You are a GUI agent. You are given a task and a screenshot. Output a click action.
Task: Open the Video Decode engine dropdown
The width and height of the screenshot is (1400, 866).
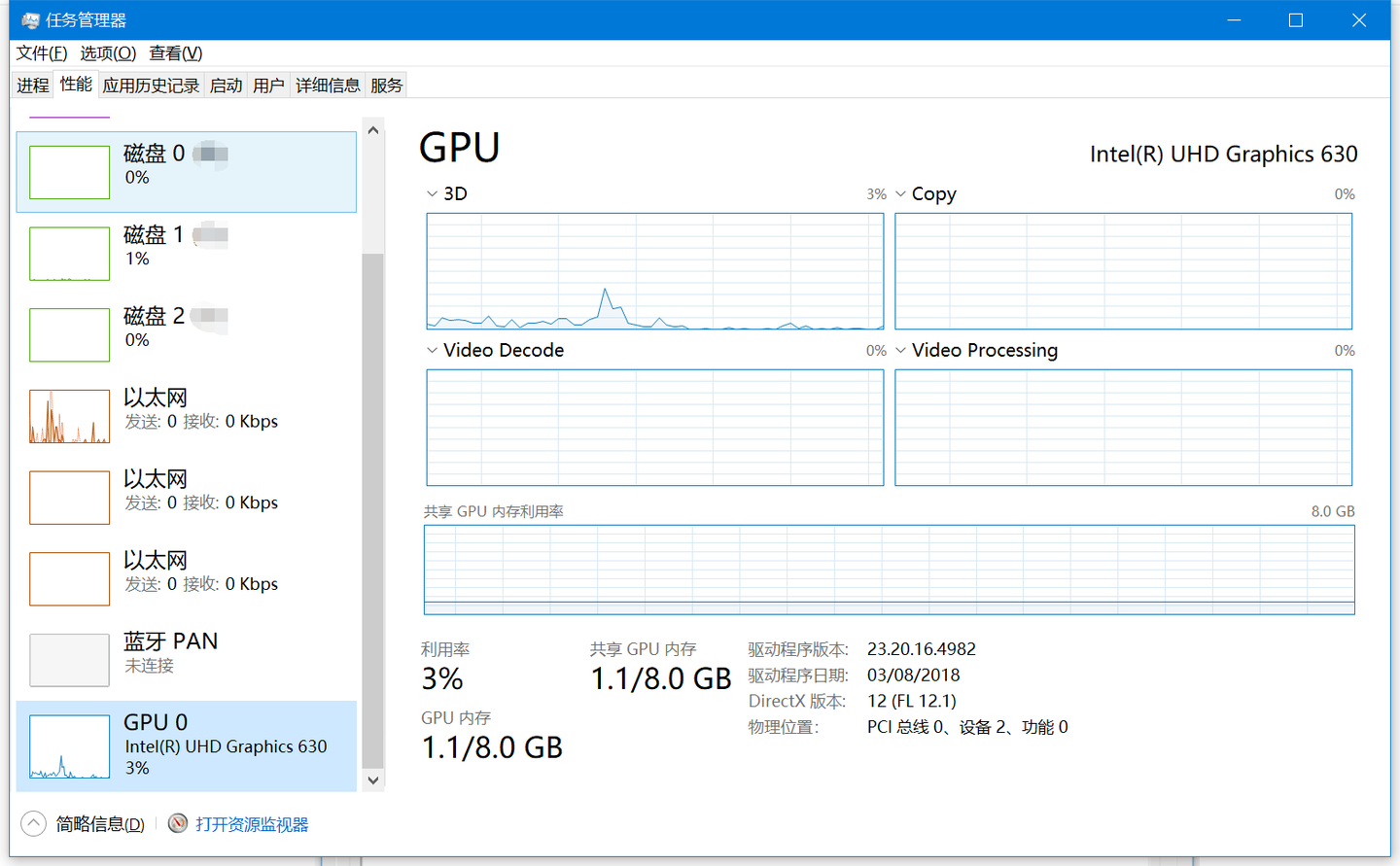click(433, 350)
